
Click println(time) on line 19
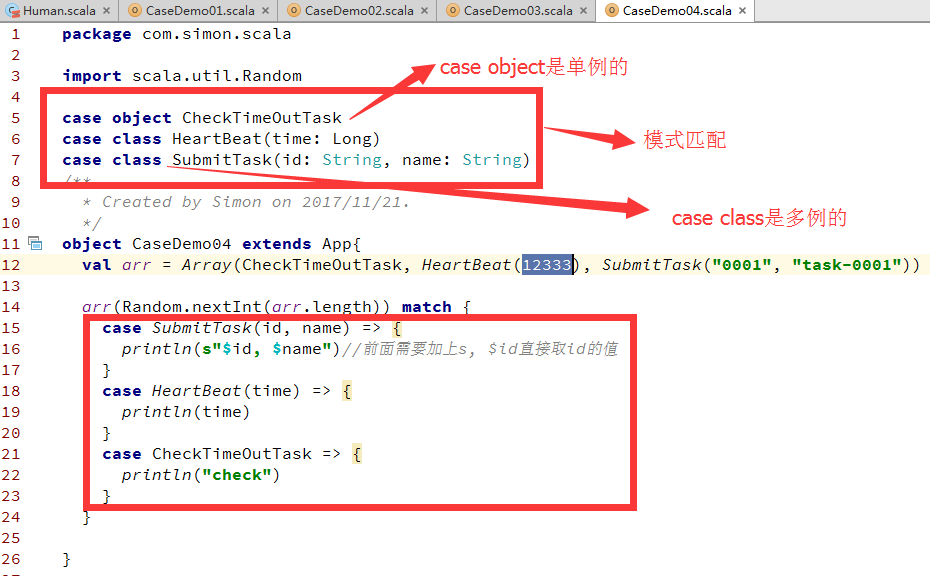click(x=186, y=412)
